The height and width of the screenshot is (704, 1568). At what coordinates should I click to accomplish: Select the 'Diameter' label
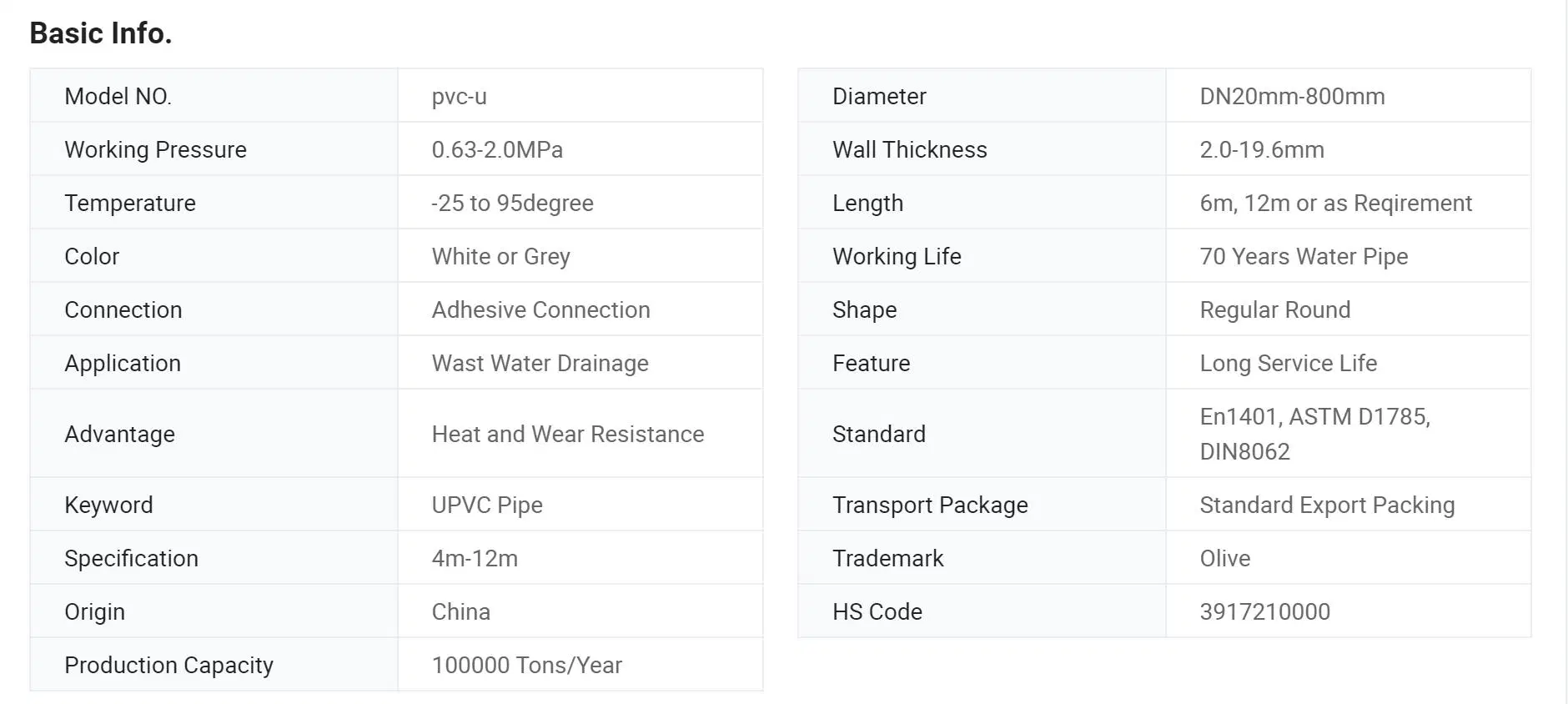[x=879, y=96]
